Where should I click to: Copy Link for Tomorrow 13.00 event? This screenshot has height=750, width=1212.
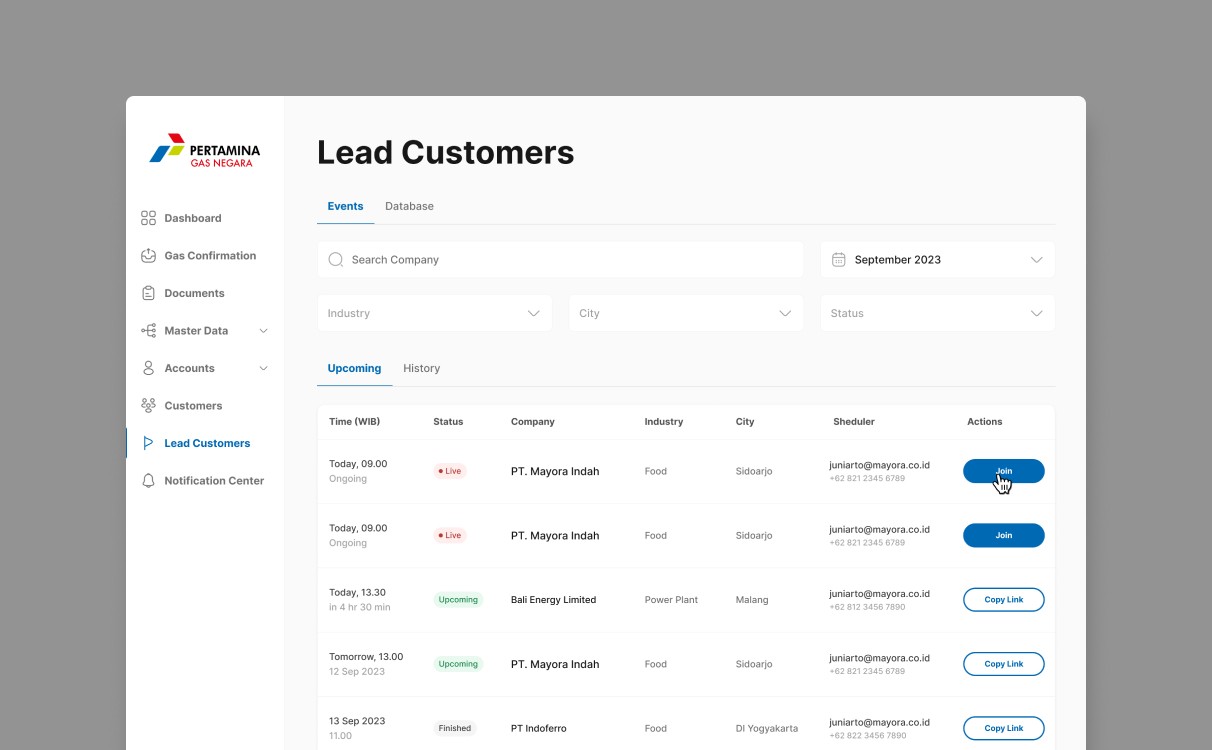(x=1004, y=664)
